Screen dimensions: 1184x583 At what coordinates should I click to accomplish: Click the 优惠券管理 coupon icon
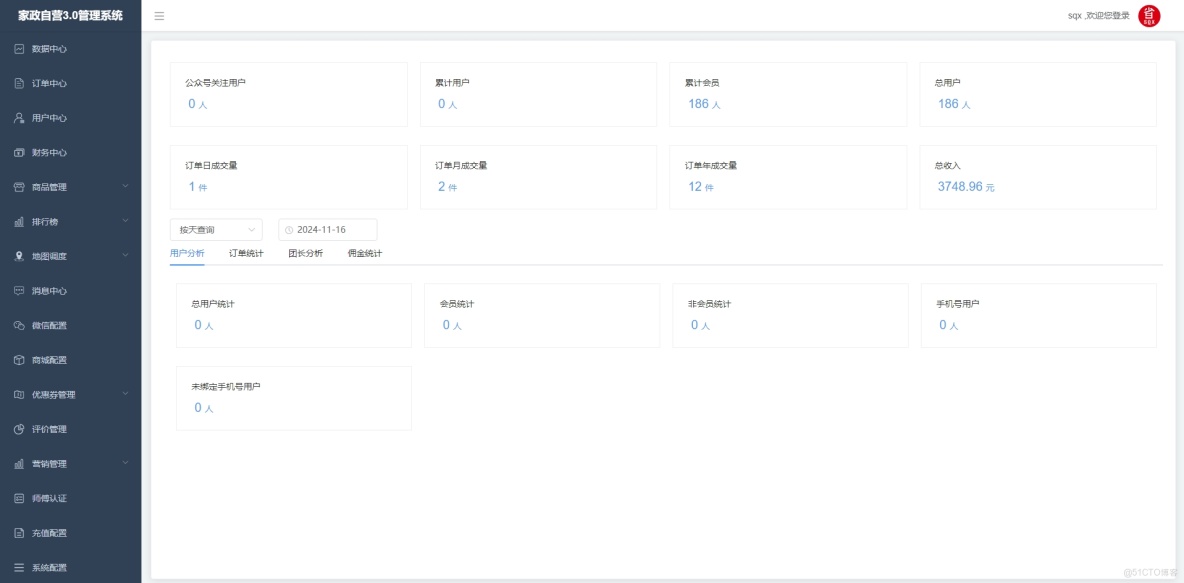[x=20, y=395]
